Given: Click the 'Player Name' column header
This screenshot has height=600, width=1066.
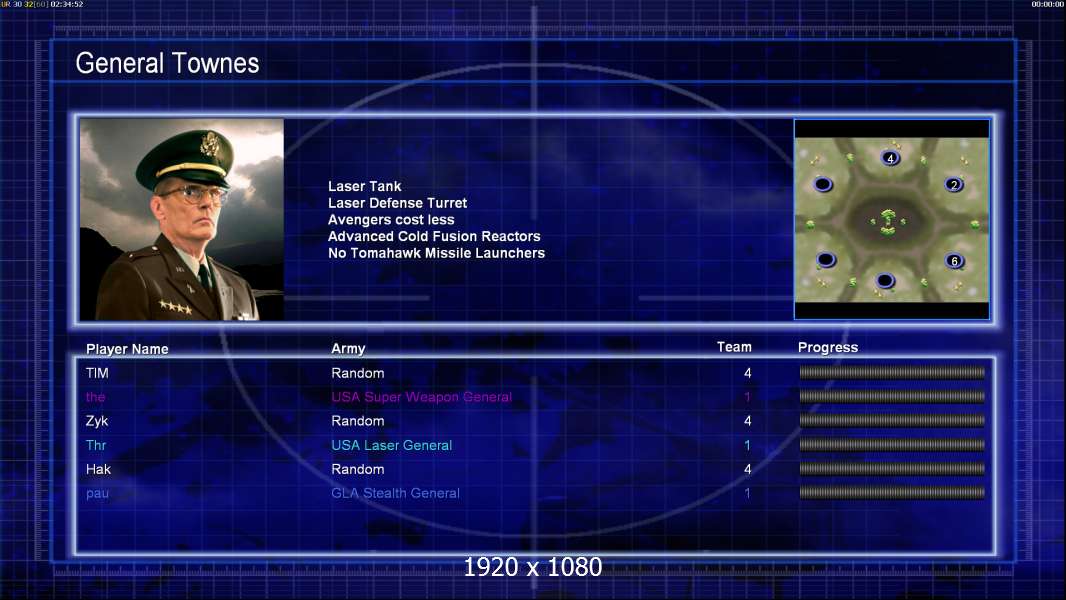Looking at the screenshot, I should (x=127, y=349).
